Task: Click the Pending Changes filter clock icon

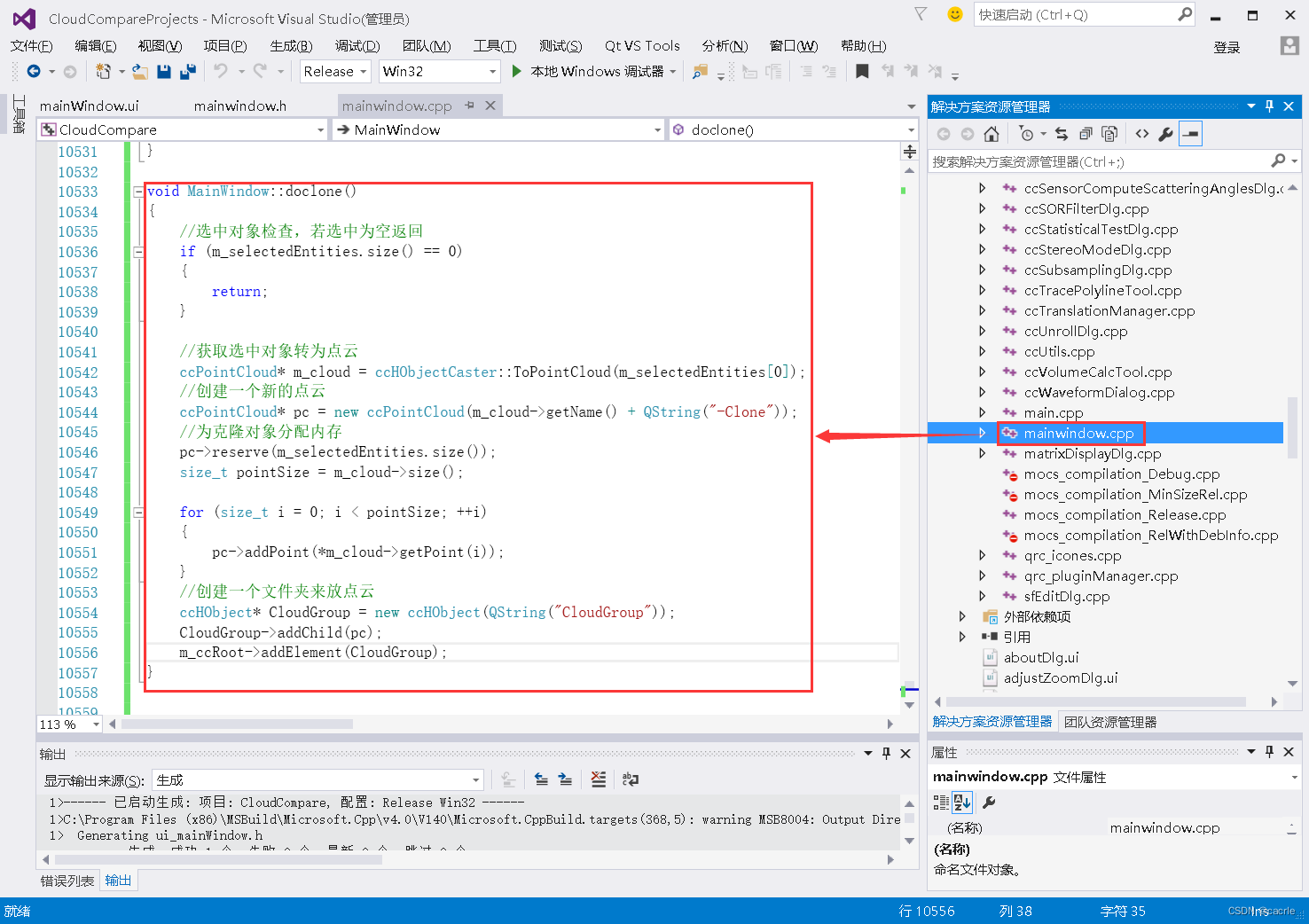Action: click(x=1026, y=134)
